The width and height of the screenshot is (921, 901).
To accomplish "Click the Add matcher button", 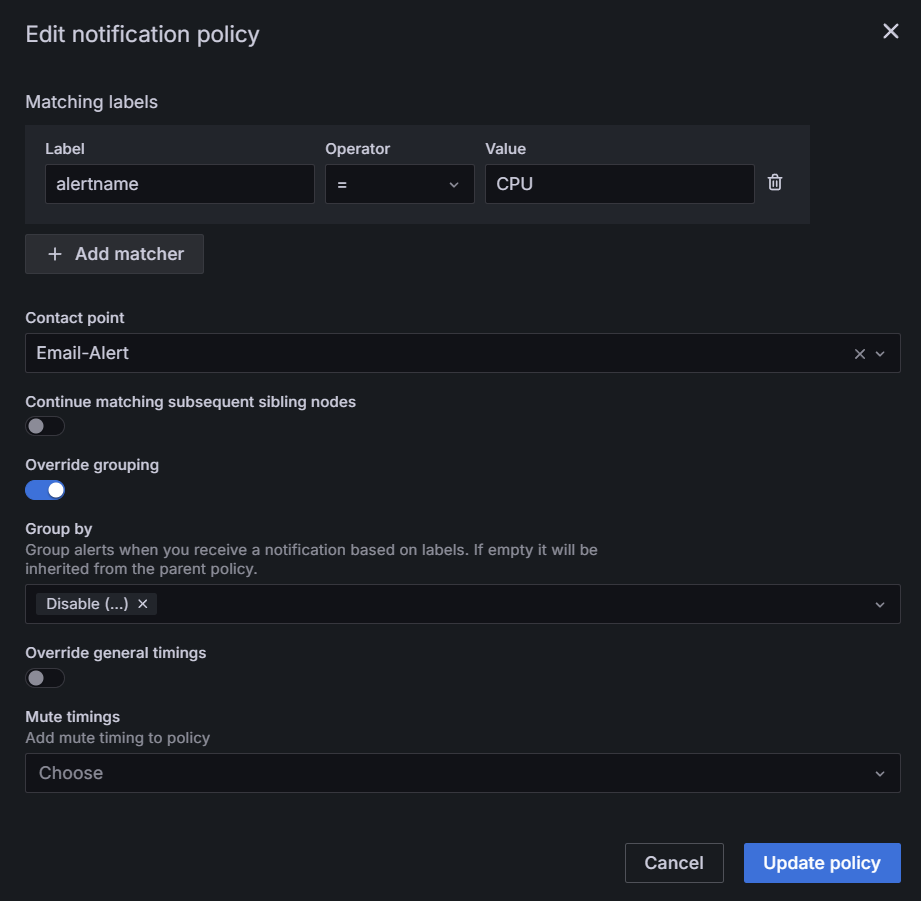I will click(115, 254).
